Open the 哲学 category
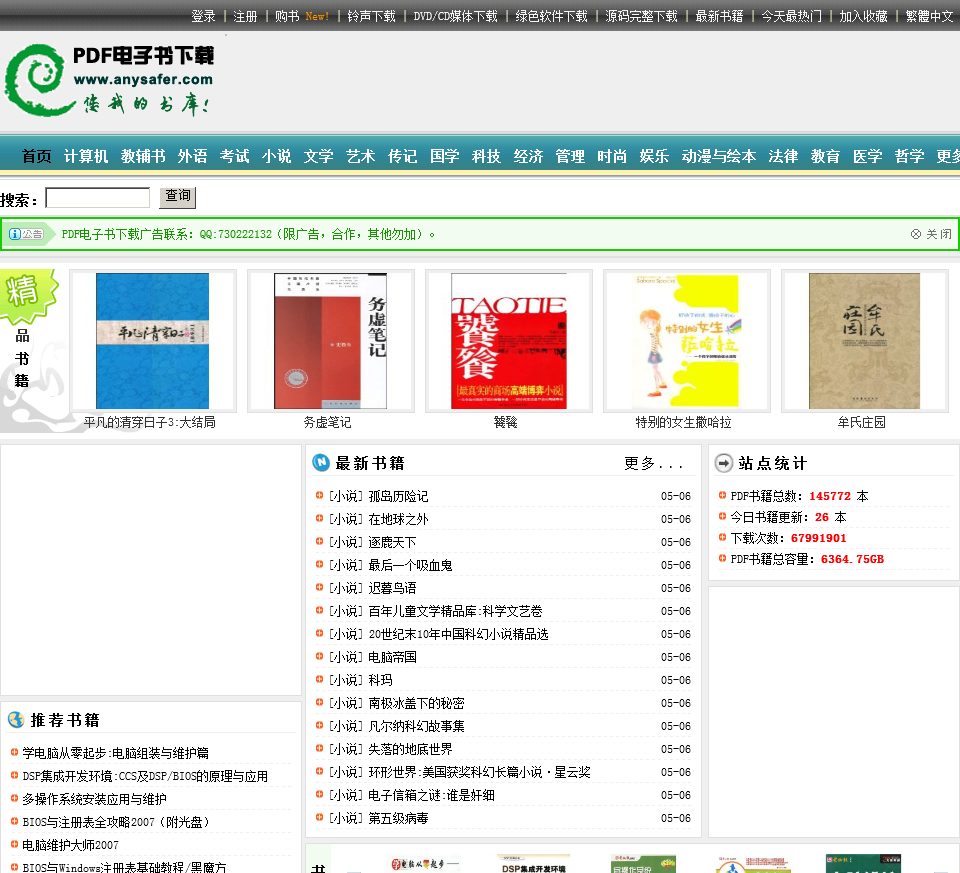 coord(909,156)
